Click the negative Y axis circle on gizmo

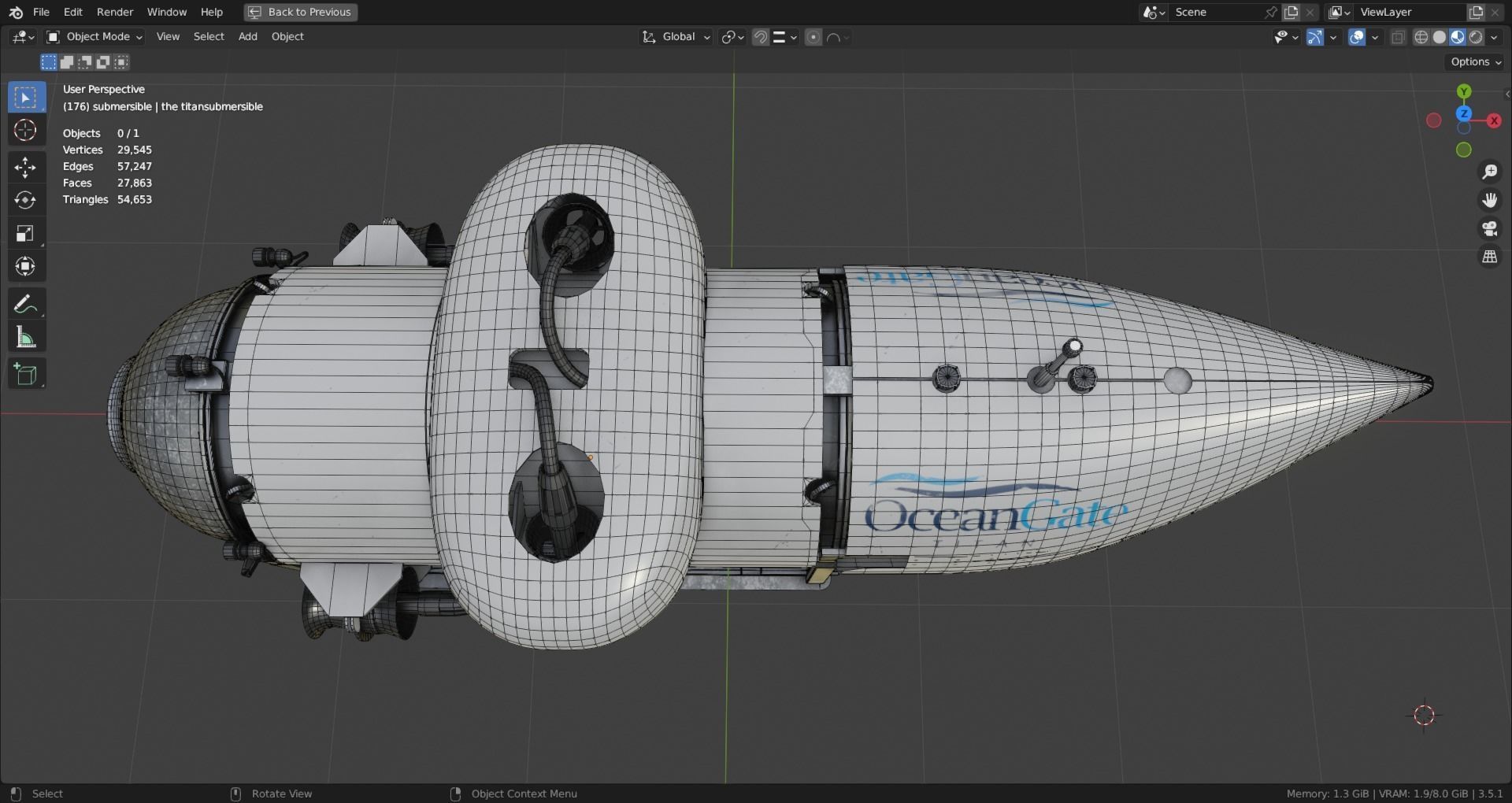[1464, 150]
